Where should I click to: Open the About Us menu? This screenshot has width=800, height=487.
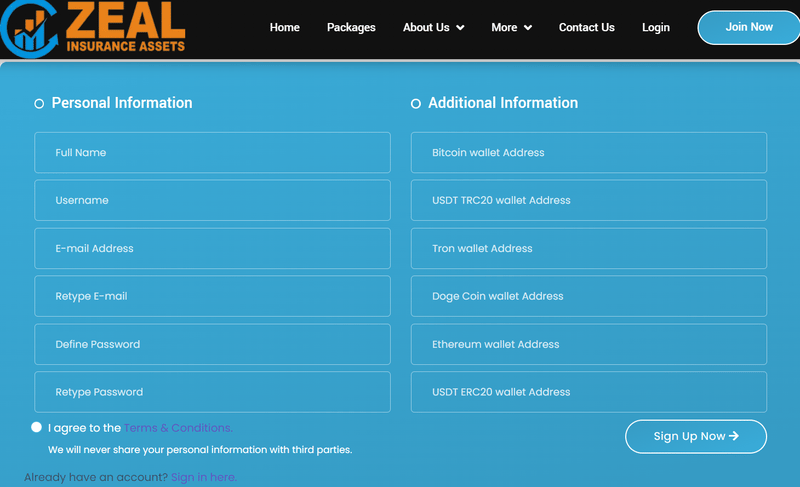click(x=426, y=28)
